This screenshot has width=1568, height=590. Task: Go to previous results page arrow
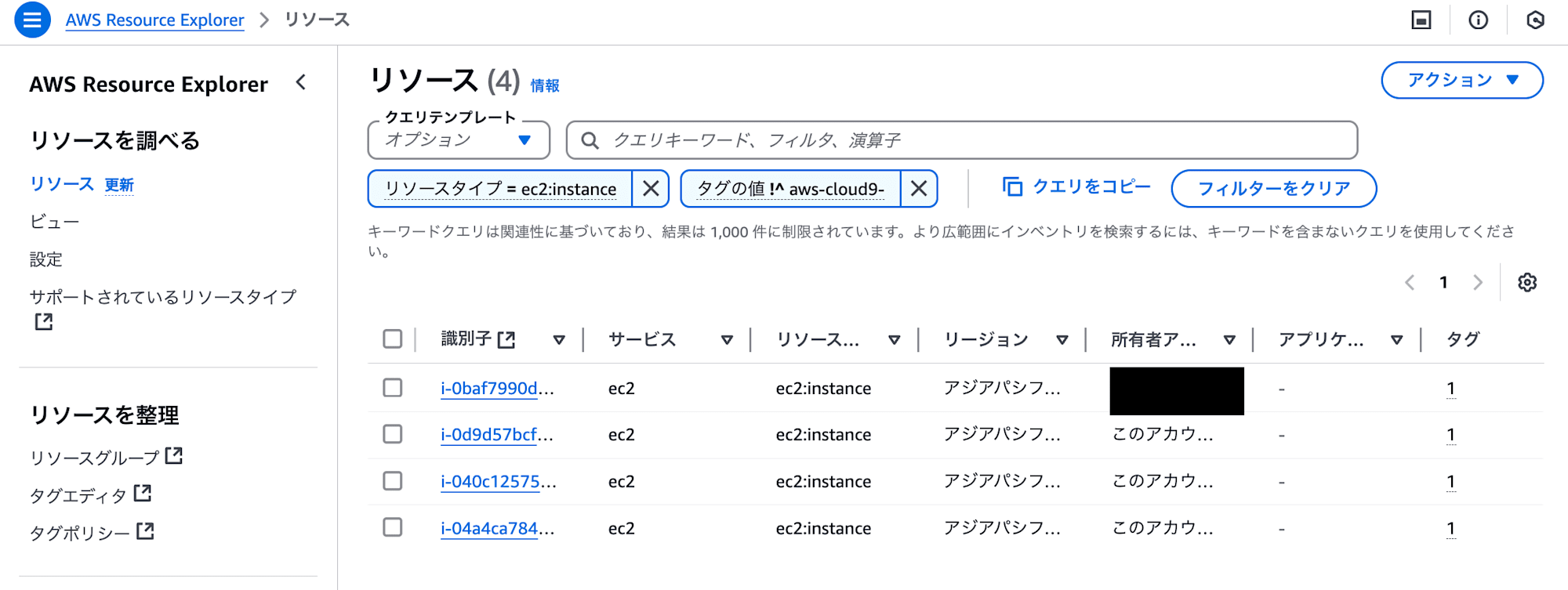[x=1409, y=282]
